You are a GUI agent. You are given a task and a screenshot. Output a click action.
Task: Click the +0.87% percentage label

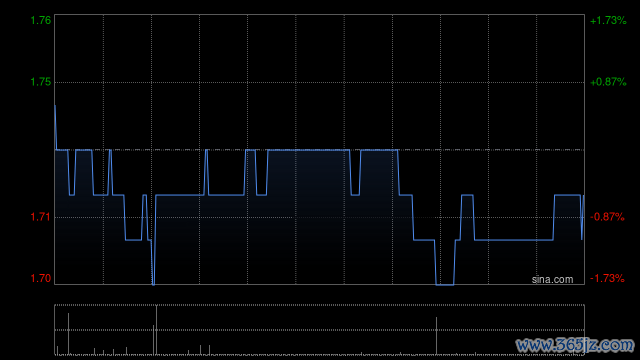tap(608, 82)
